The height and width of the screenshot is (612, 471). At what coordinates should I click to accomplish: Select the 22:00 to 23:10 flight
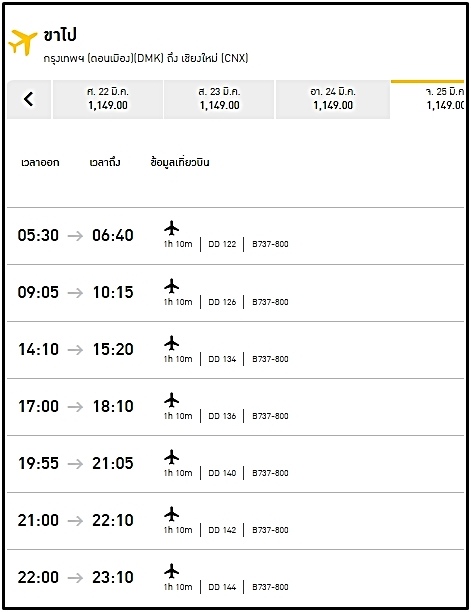point(235,578)
